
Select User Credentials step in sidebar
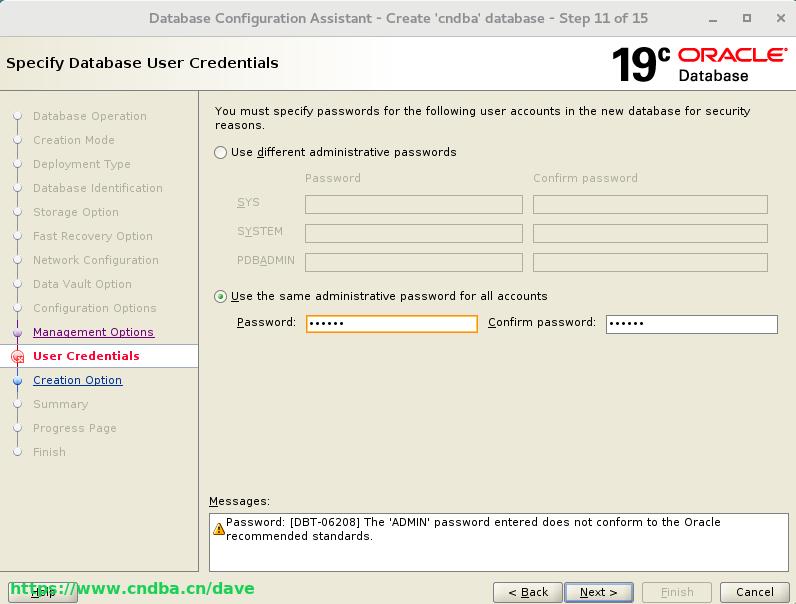pos(86,356)
